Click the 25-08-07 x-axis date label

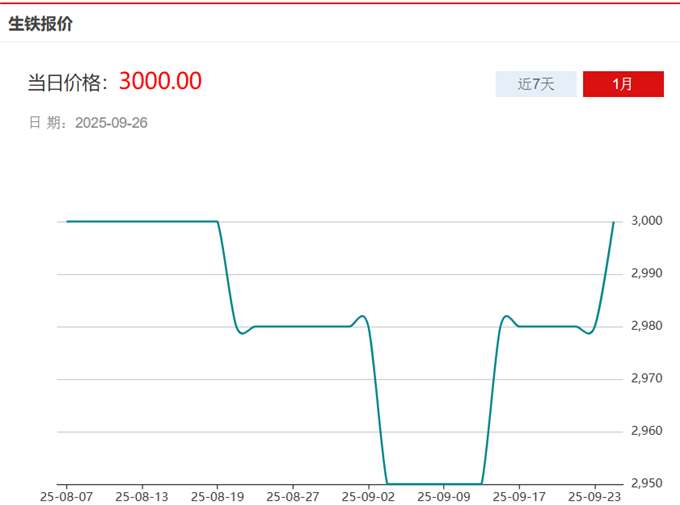67,495
